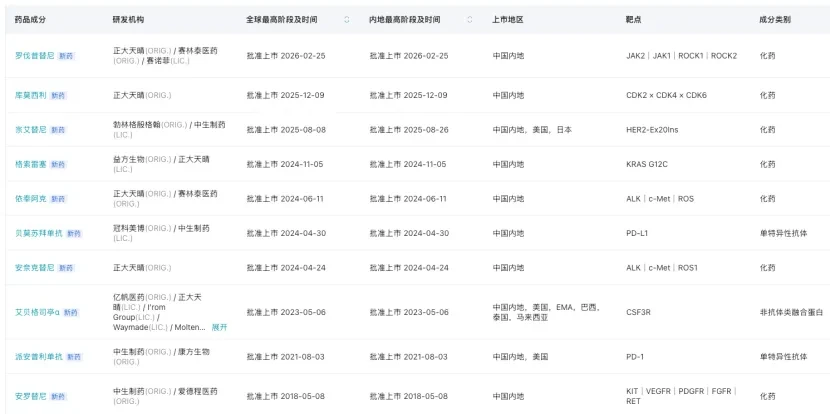The height and width of the screenshot is (414, 830).
Task: Click the 新药 badge beside 安罗替尼
Action: [x=58, y=397]
